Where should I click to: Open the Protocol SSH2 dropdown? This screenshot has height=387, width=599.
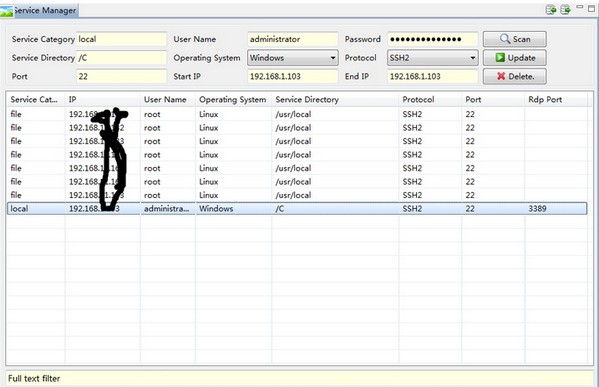click(432, 58)
